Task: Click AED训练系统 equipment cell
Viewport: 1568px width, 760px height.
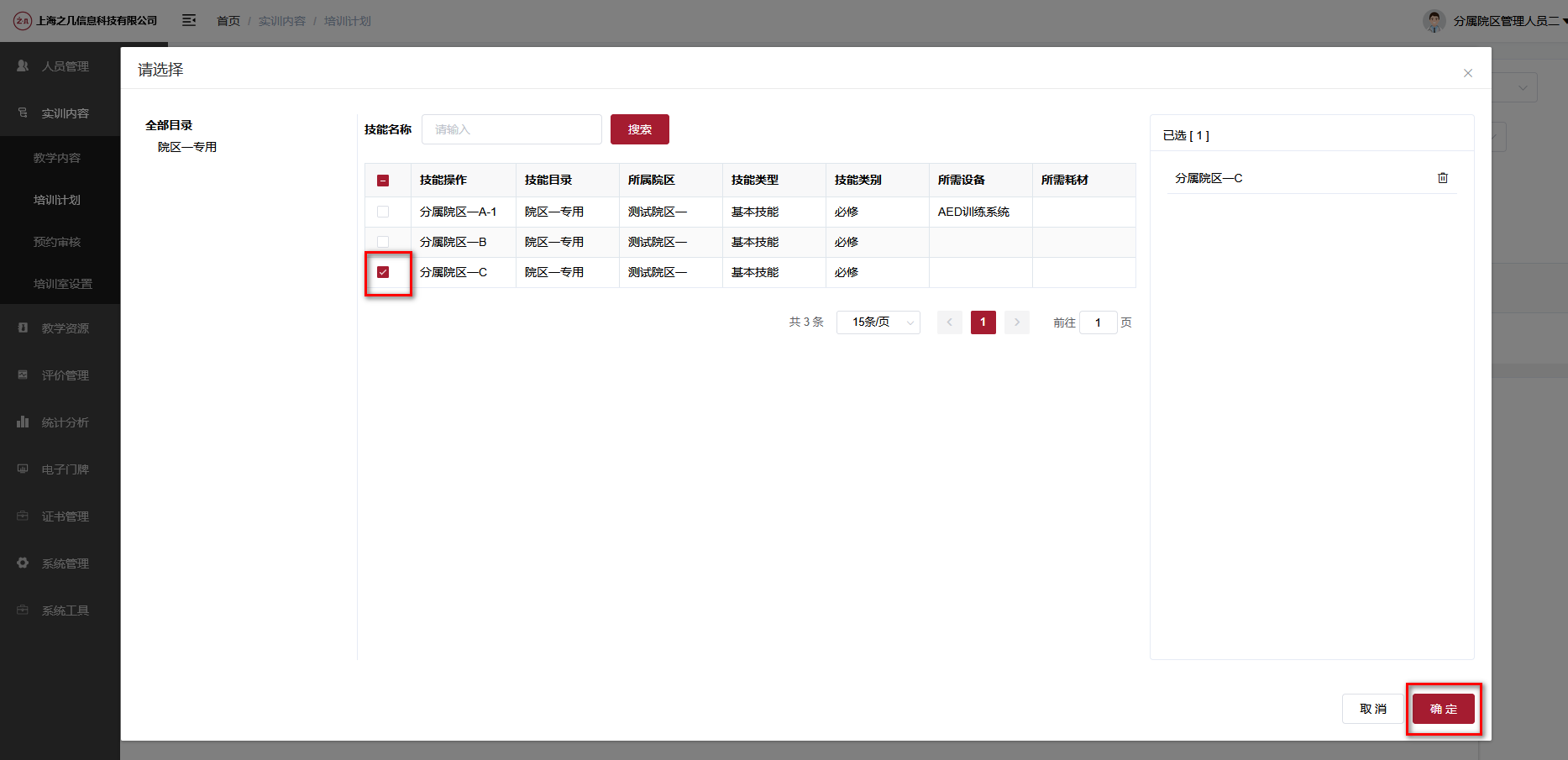Action: [x=974, y=212]
